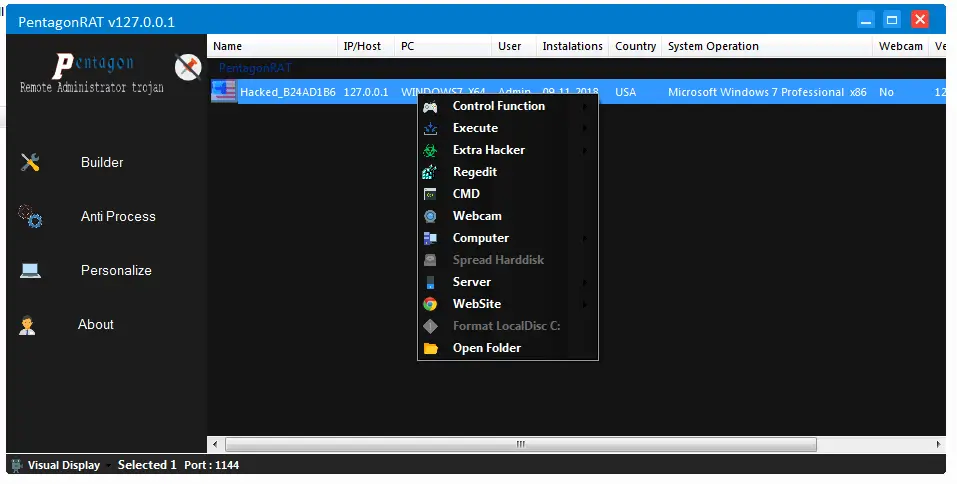
Task: Click the Selected 1 status text
Action: pyautogui.click(x=147, y=465)
